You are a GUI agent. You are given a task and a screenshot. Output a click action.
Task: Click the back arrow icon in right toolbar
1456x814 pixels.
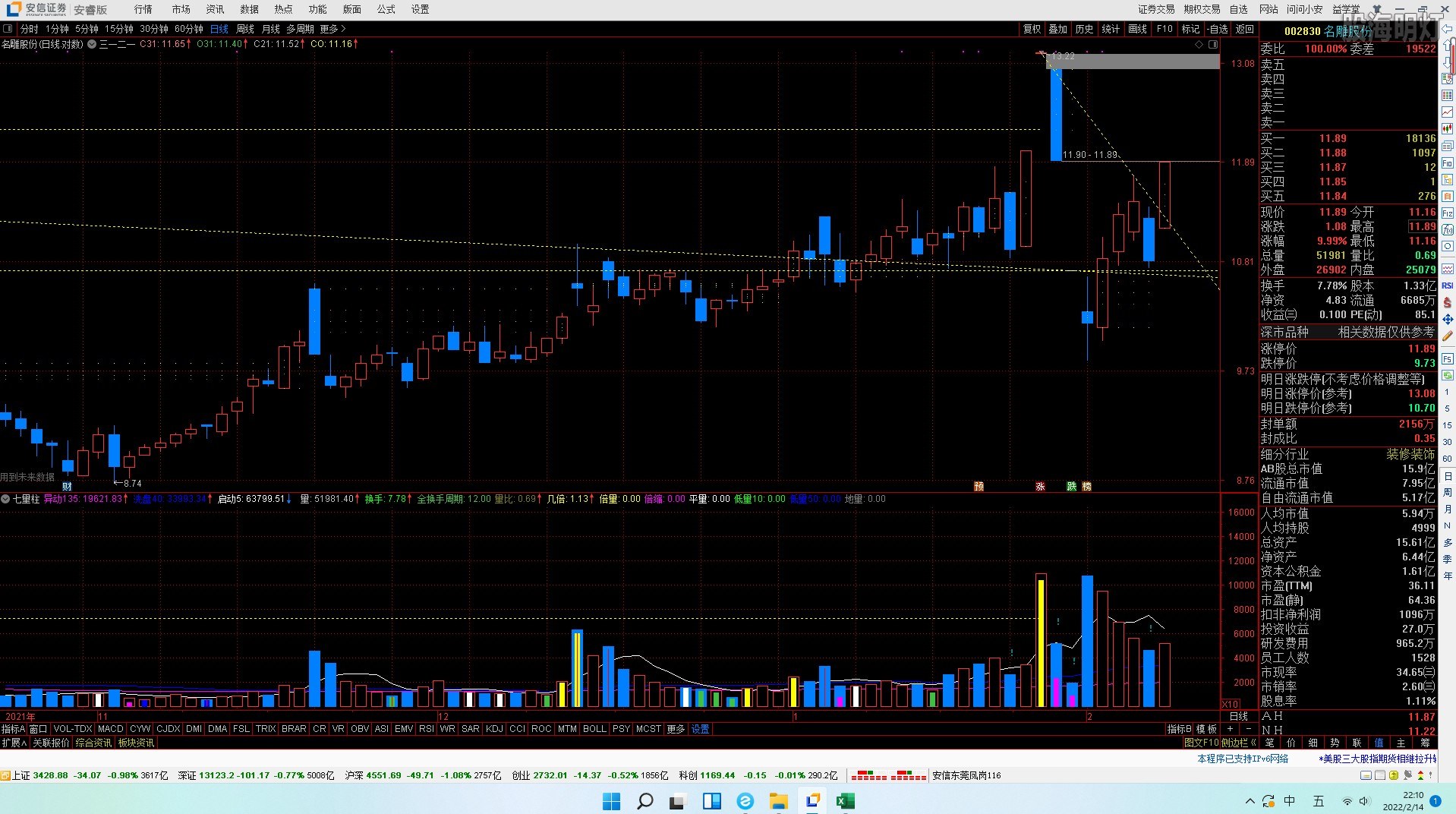pyautogui.click(x=1448, y=28)
